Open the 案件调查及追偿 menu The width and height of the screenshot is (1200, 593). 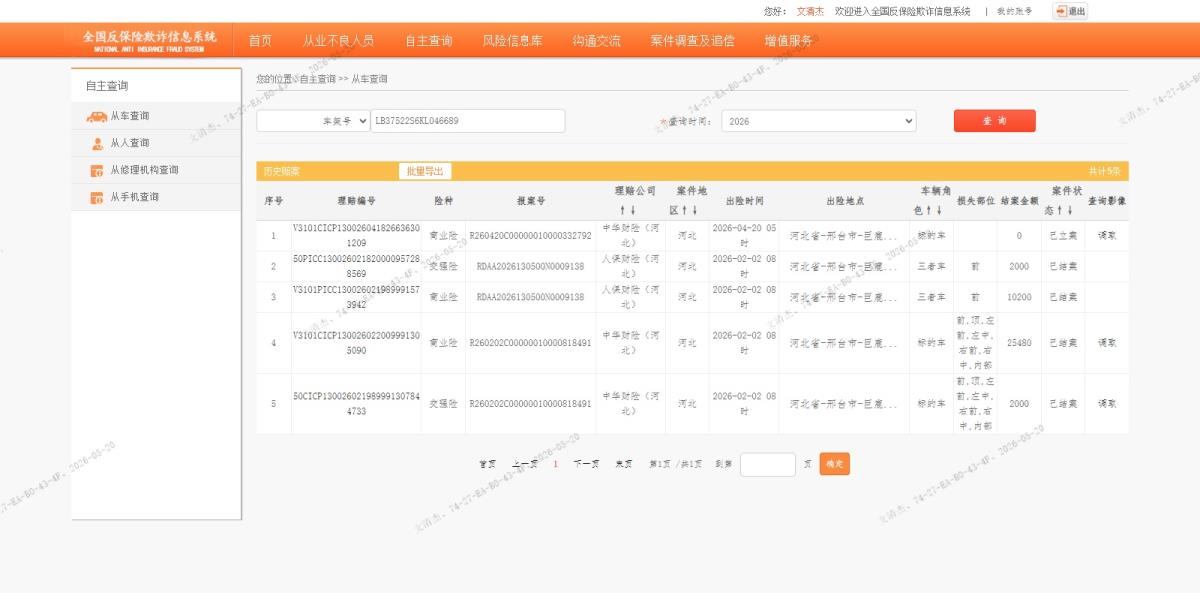pos(692,41)
